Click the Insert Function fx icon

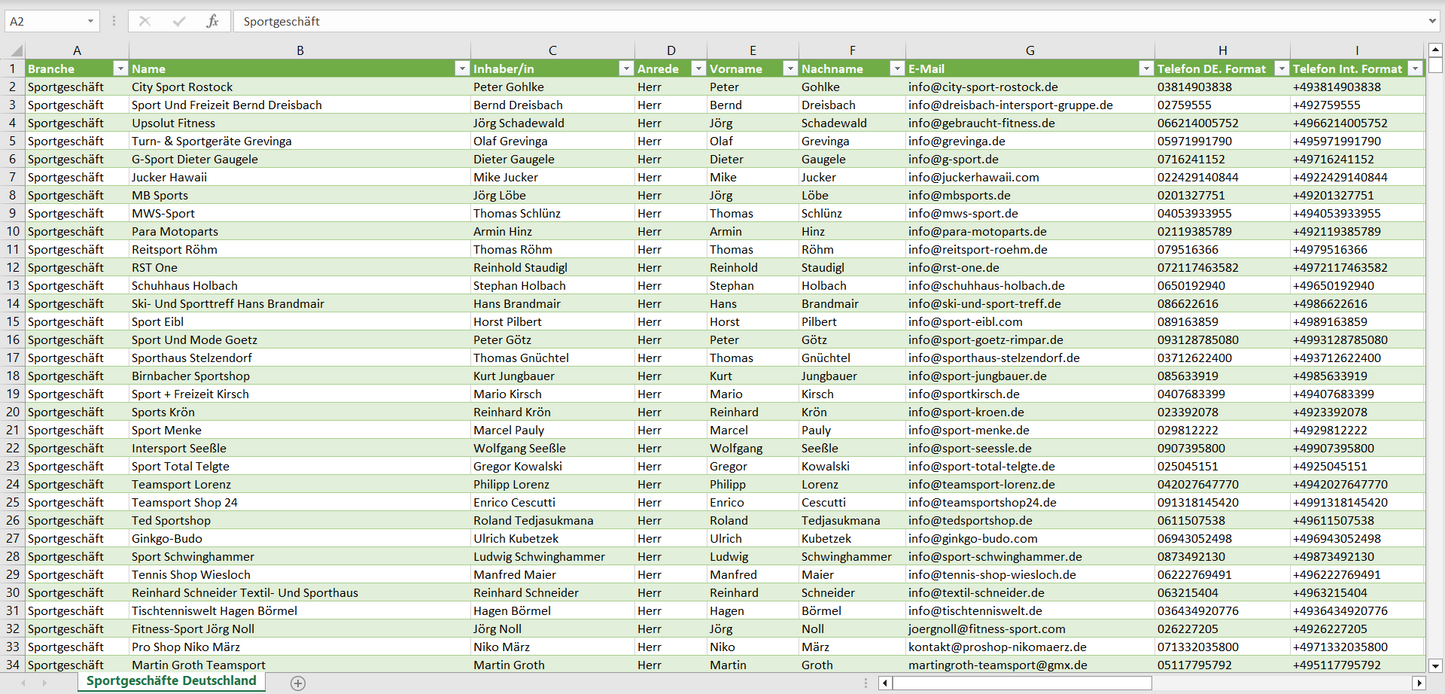click(212, 21)
